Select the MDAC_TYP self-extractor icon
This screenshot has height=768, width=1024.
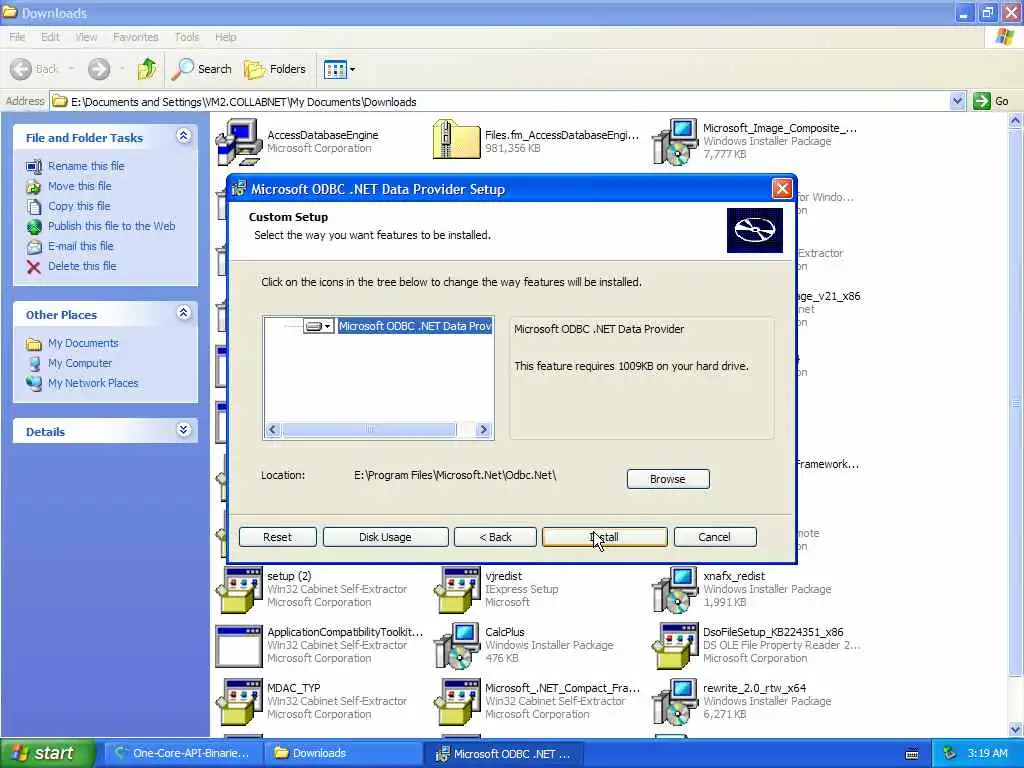239,702
